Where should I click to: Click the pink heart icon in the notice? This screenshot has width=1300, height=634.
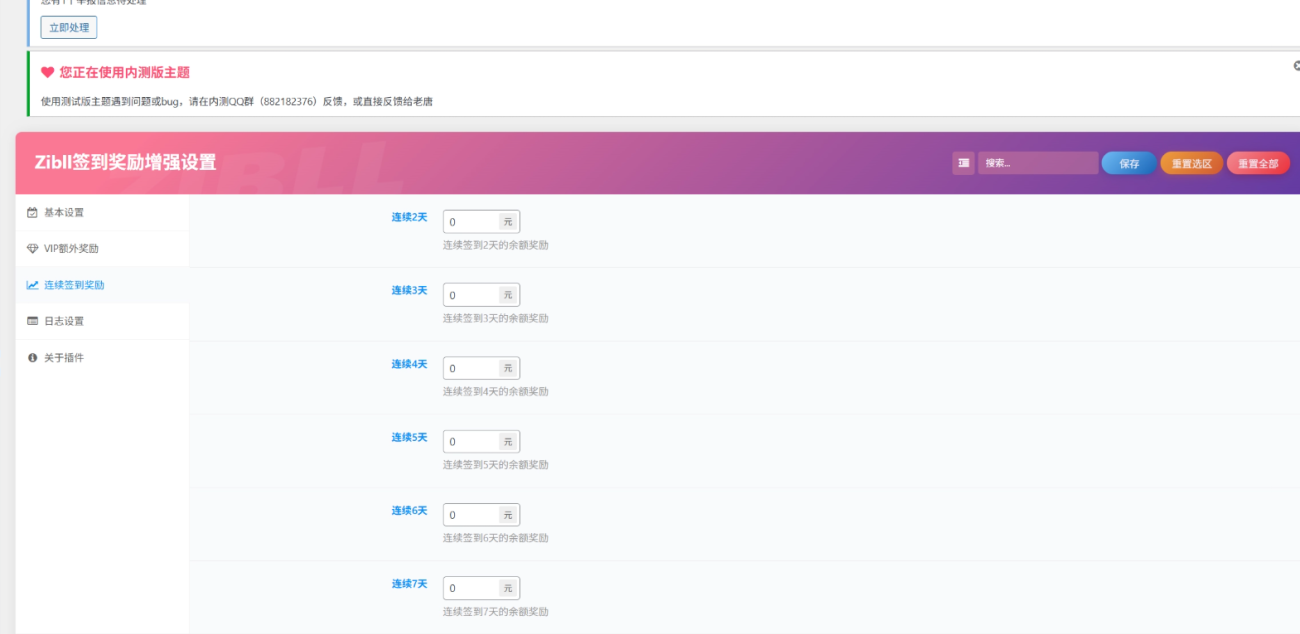pos(47,72)
